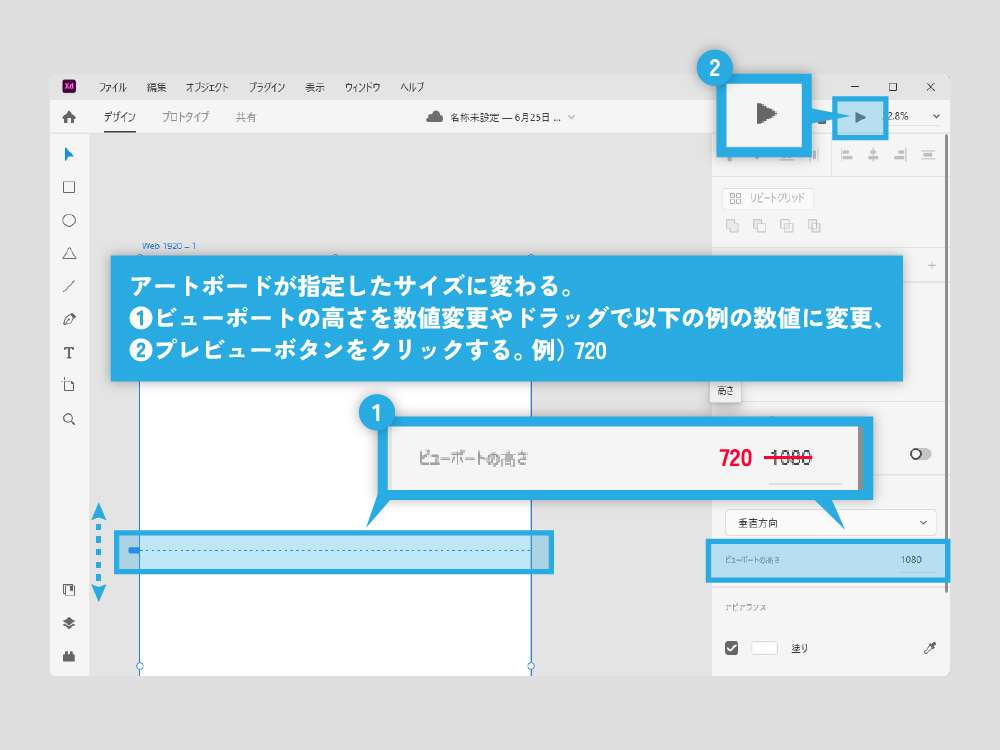The width and height of the screenshot is (1000, 750).
Task: Toggle the switch above the 垂直方向 dropdown
Action: 920,453
